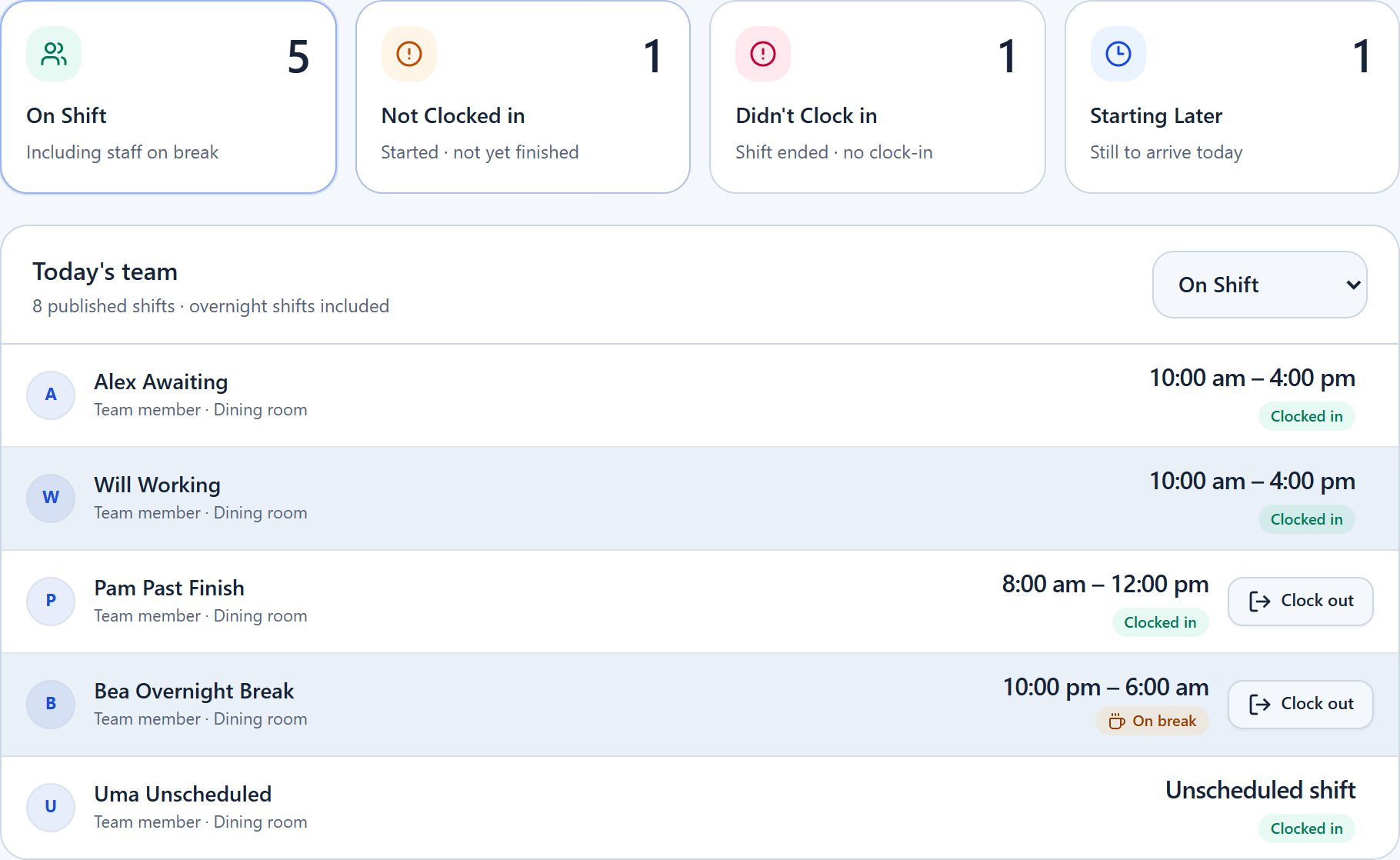Viewport: 1400px width, 860px height.
Task: Click the name Alex Awaiting
Action: [x=161, y=382]
